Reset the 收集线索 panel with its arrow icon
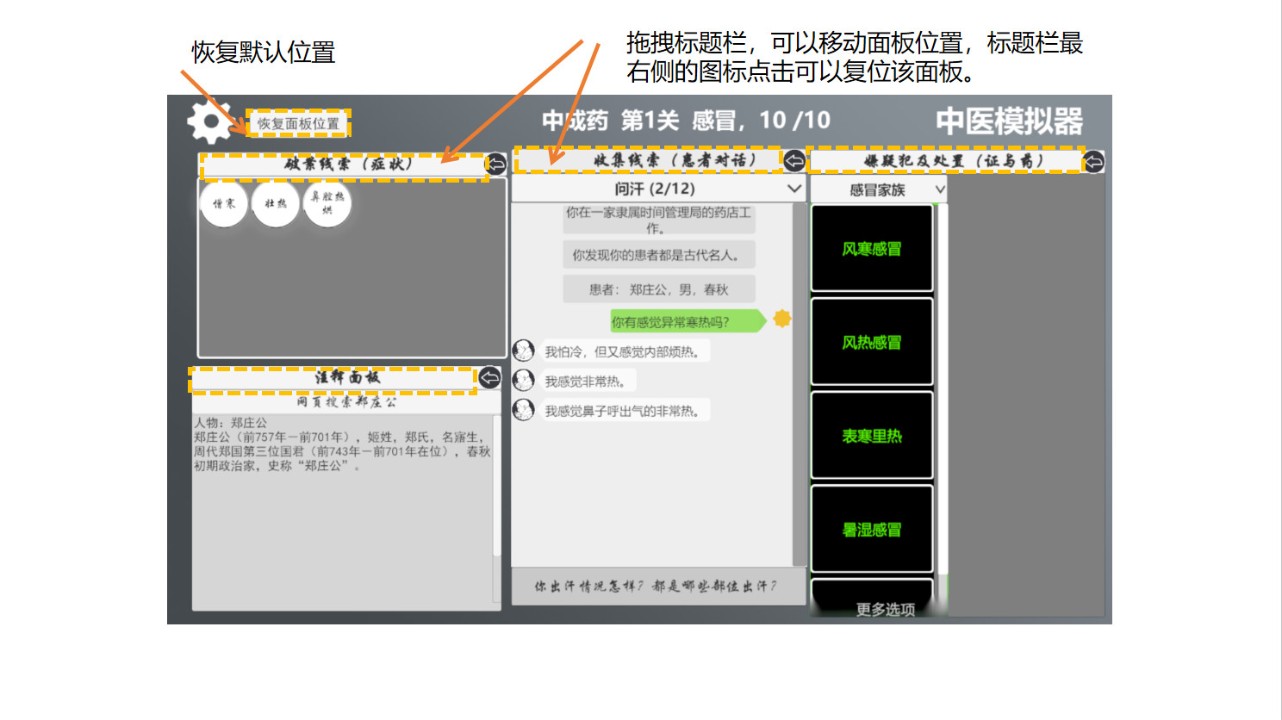 [x=794, y=161]
